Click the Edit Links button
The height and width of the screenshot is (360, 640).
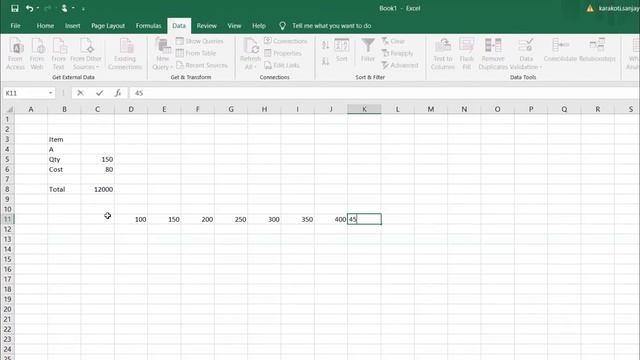pos(282,65)
